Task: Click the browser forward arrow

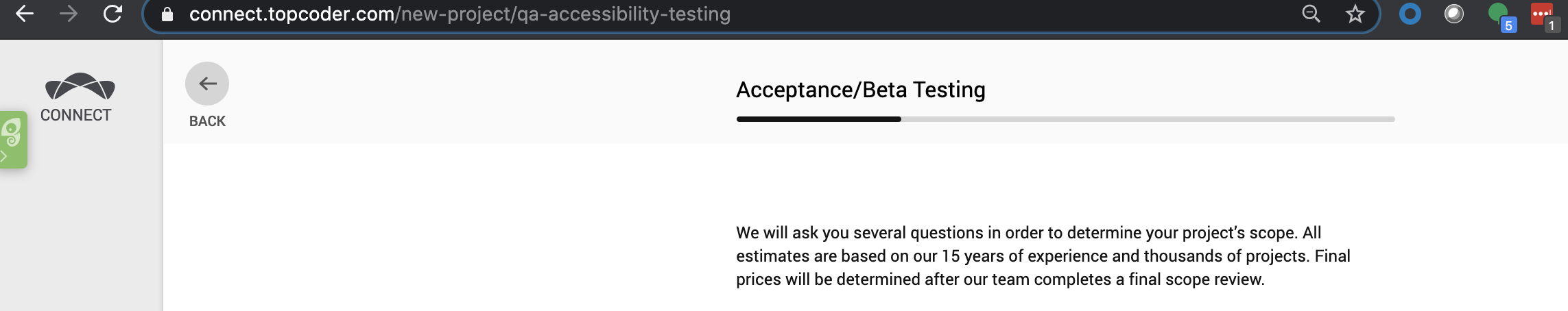Action: point(69,14)
